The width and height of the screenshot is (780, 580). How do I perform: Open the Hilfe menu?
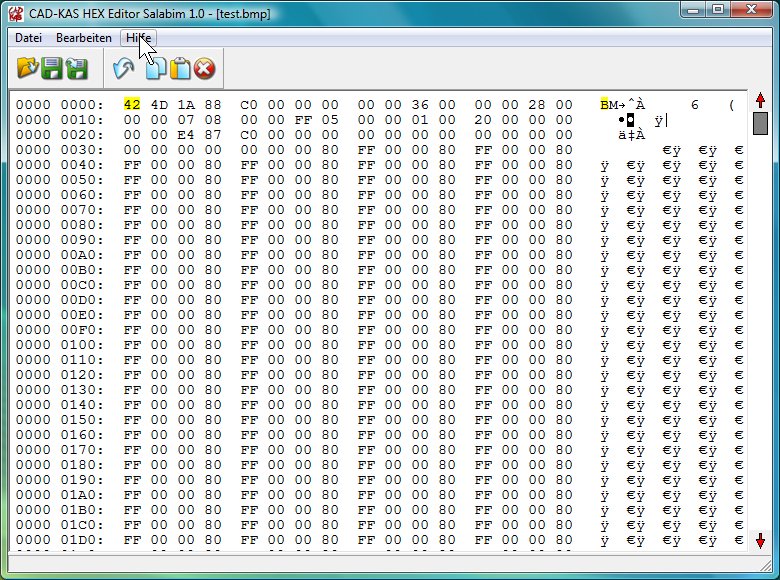[138, 37]
